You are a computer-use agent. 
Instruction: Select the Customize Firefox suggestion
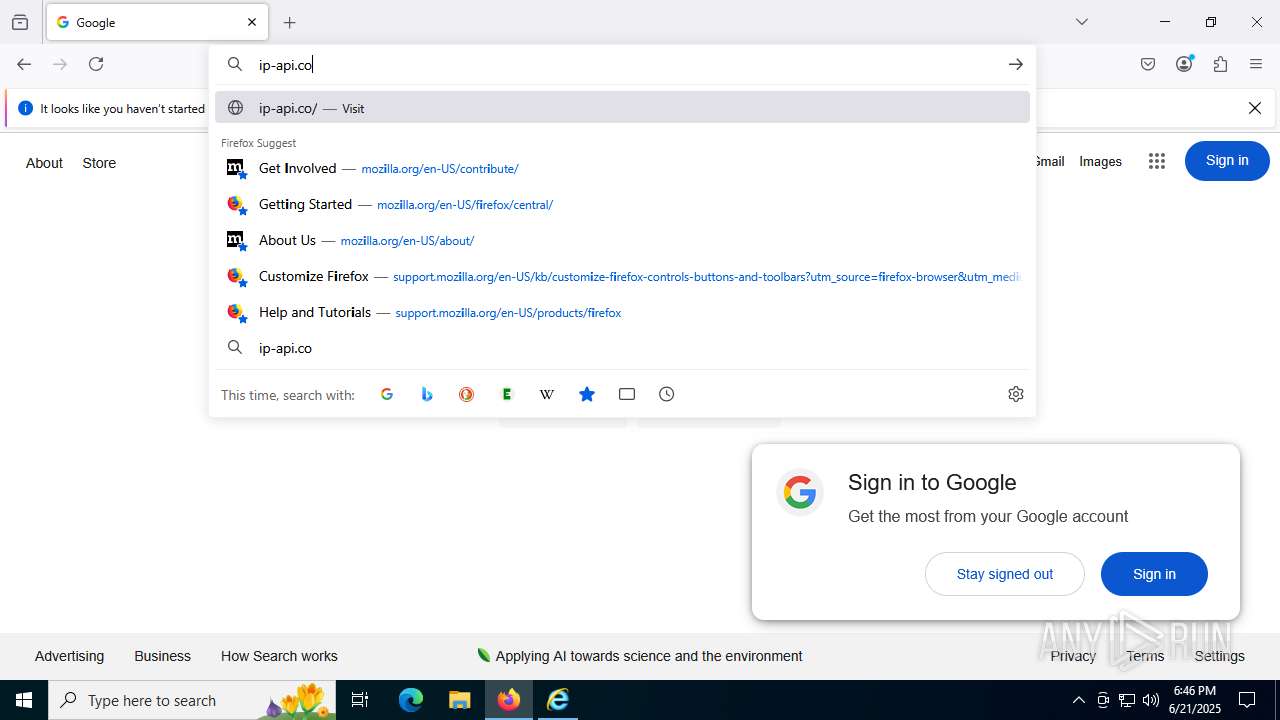tap(622, 276)
